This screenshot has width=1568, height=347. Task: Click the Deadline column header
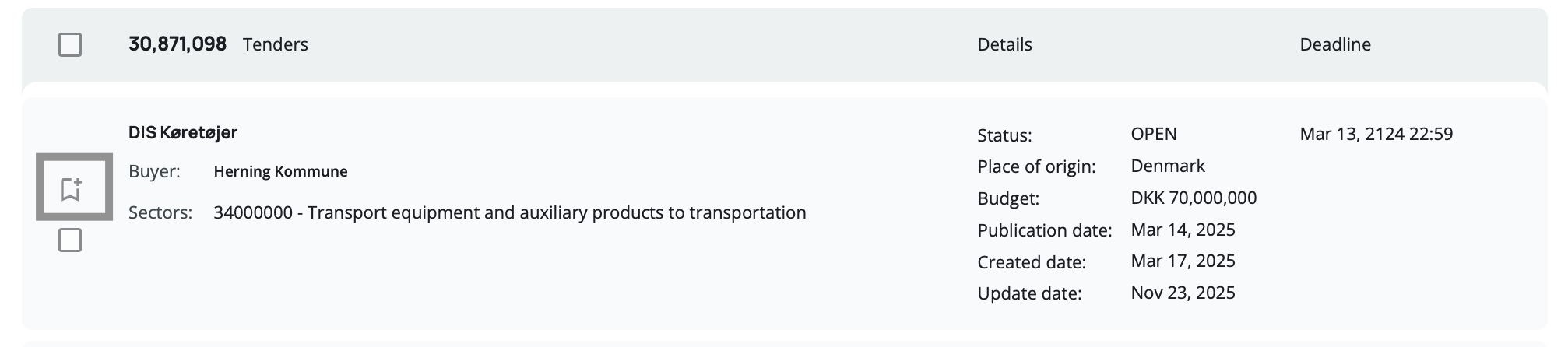1334,45
